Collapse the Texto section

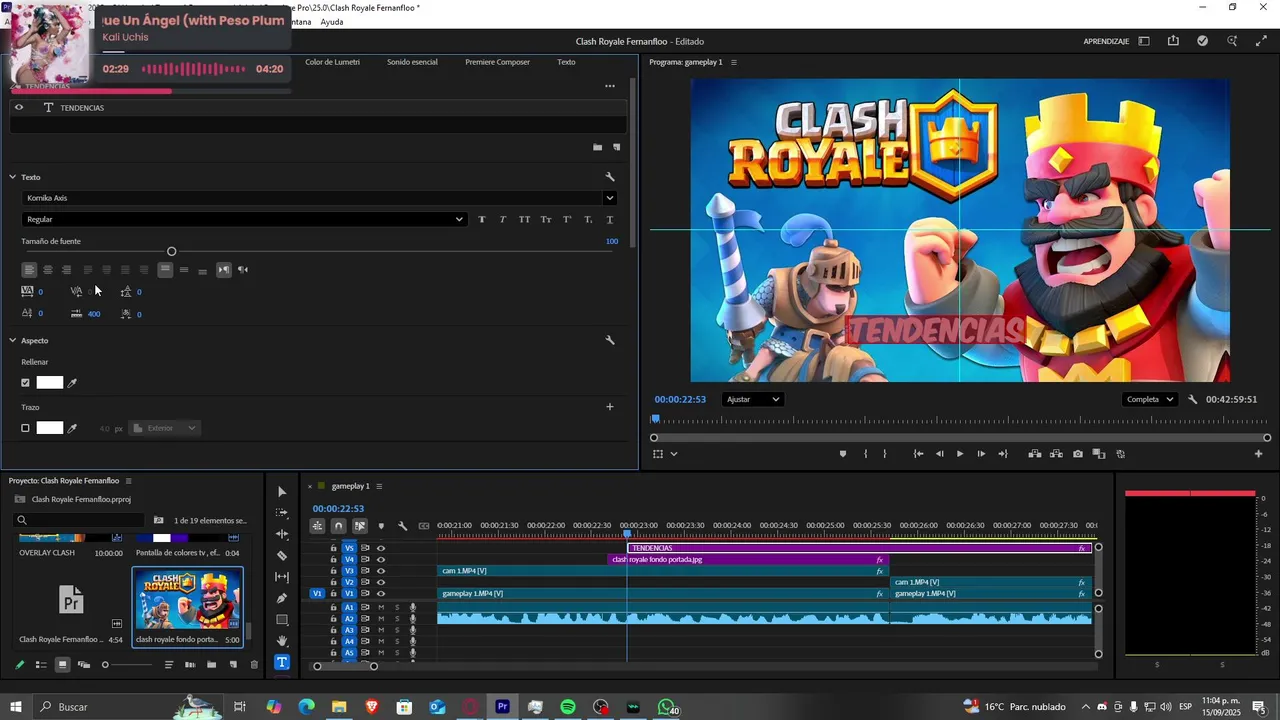click(x=13, y=177)
